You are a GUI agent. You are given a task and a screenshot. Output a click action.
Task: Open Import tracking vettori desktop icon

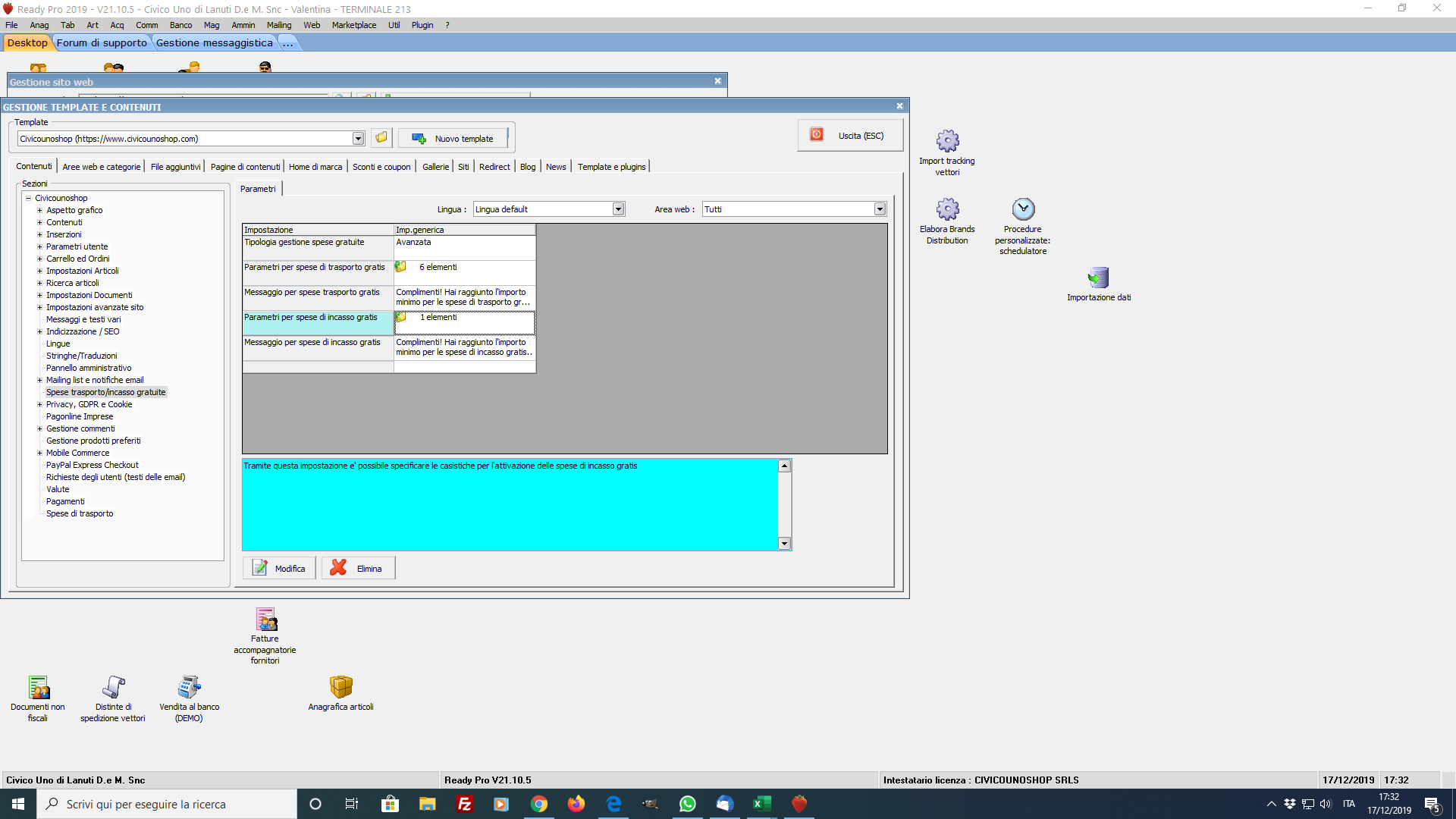click(947, 152)
